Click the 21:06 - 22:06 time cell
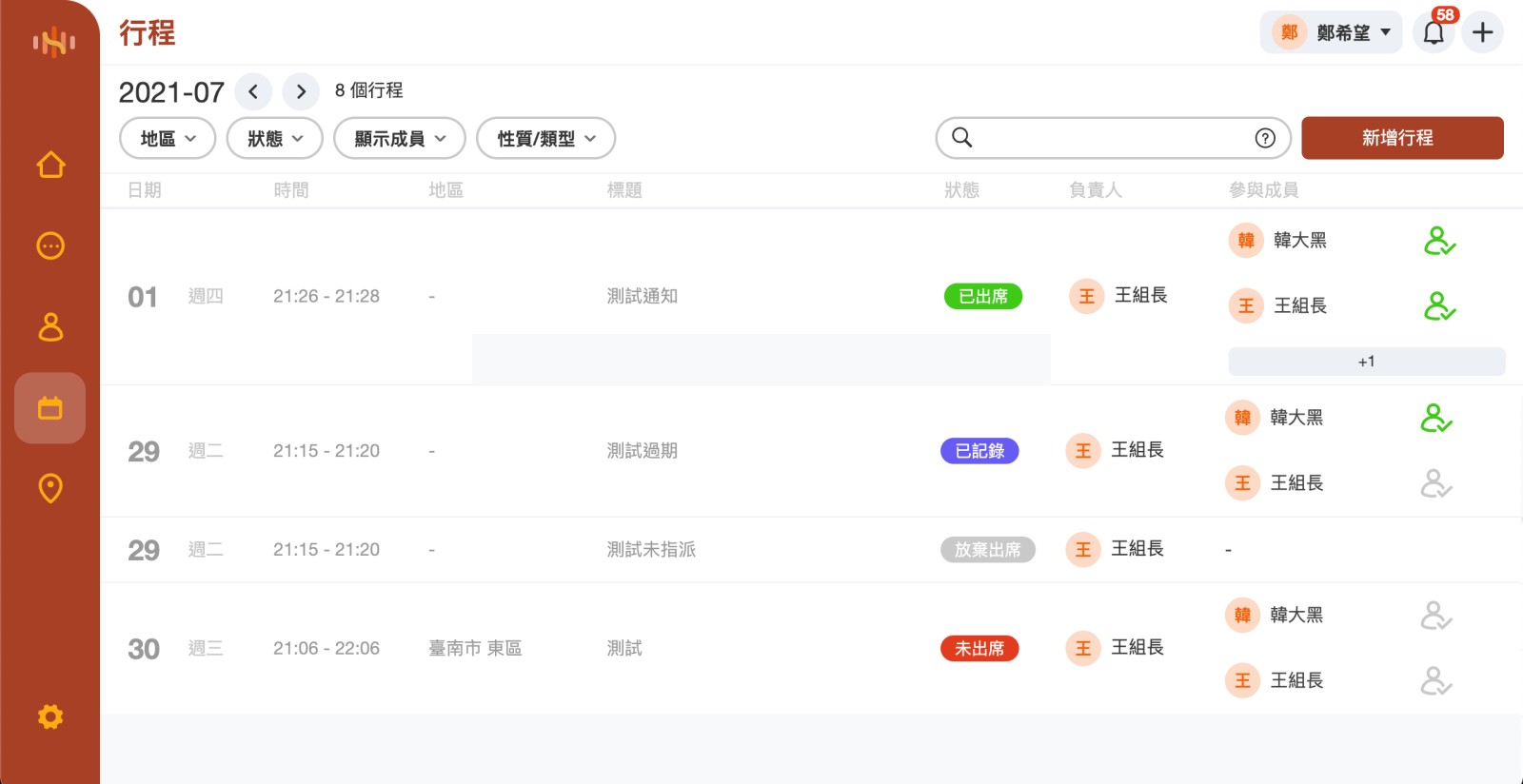This screenshot has height=784, width=1523. coord(326,649)
